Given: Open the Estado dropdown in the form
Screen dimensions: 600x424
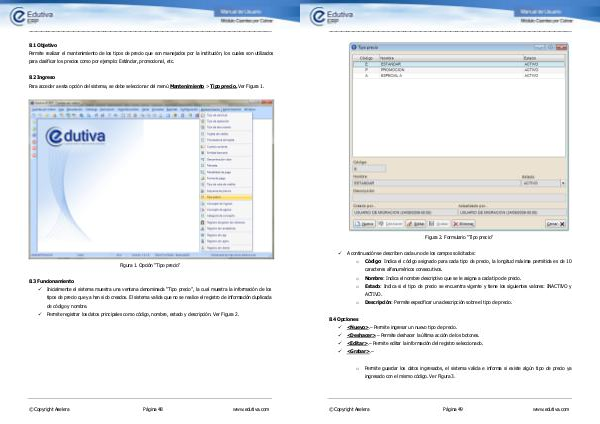Looking at the screenshot, I should point(562,184).
